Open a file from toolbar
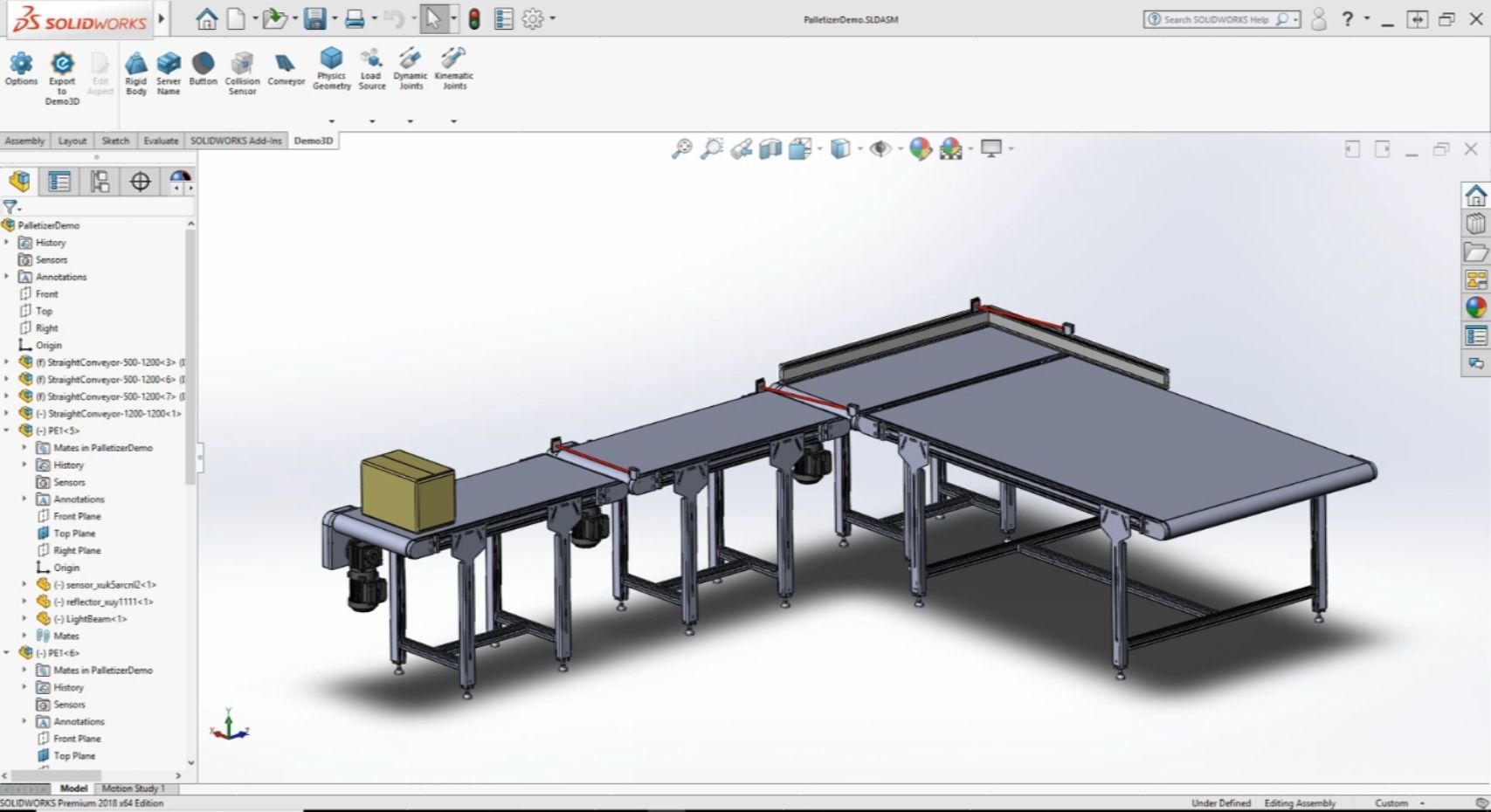This screenshot has width=1491, height=812. coord(274,18)
